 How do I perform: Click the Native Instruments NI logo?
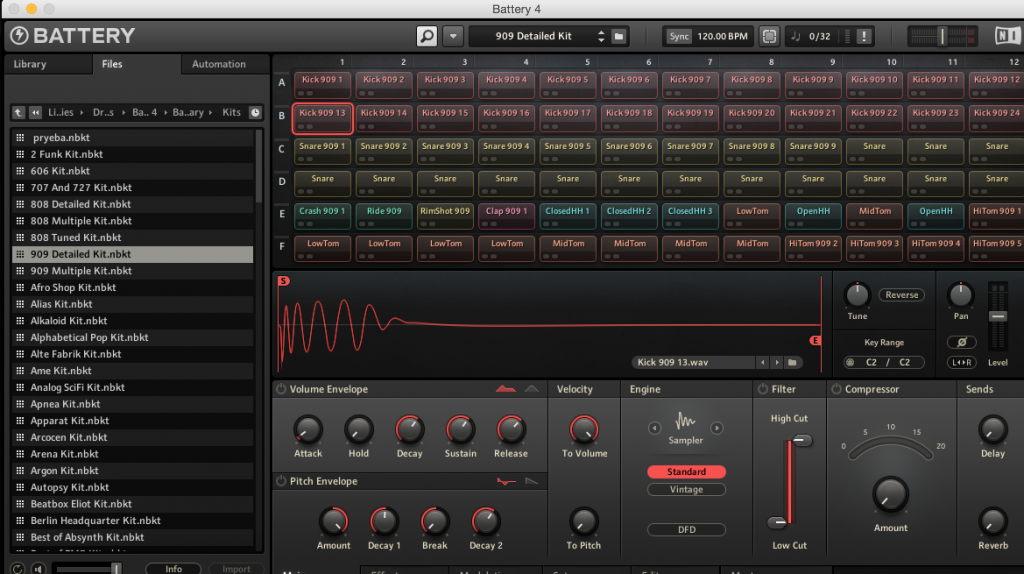click(1007, 36)
